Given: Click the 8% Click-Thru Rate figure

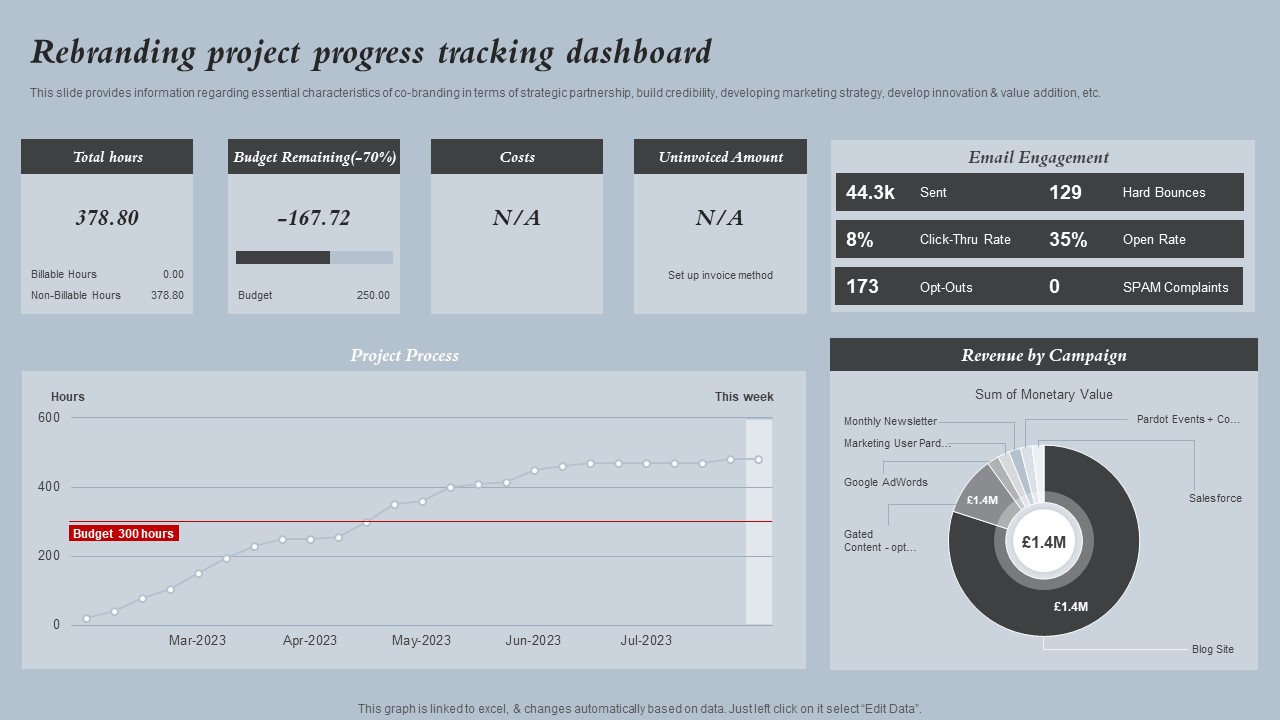Looking at the screenshot, I should [860, 239].
